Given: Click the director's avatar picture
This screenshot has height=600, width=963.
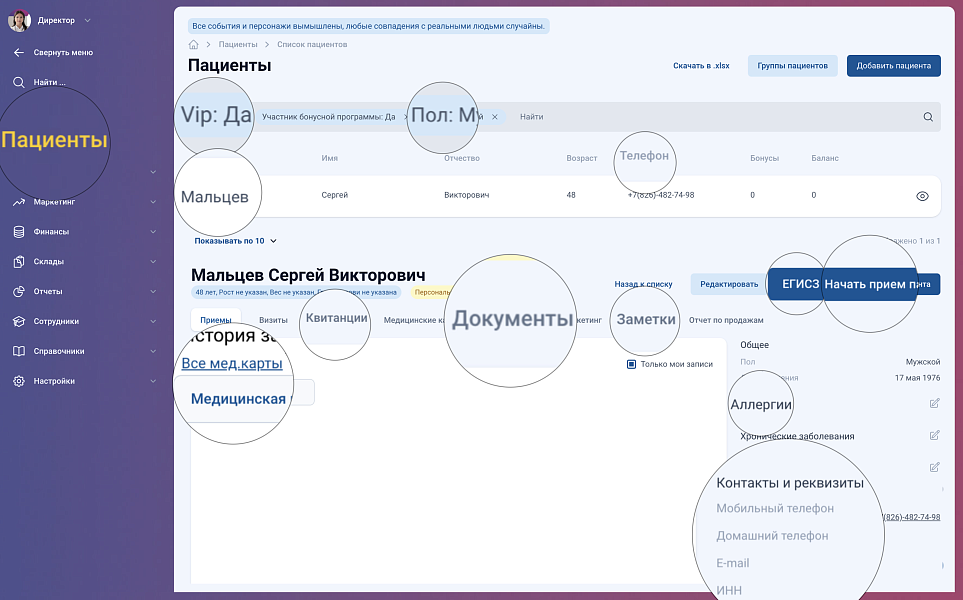Looking at the screenshot, I should coord(19,20).
